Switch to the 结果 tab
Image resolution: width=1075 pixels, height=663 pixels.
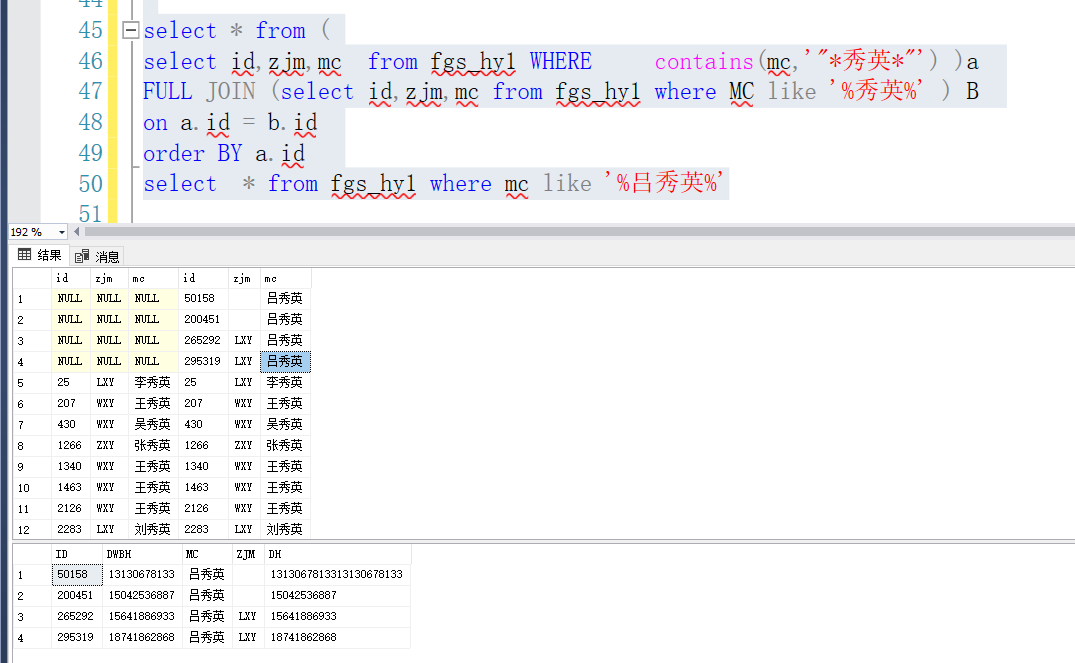40,256
